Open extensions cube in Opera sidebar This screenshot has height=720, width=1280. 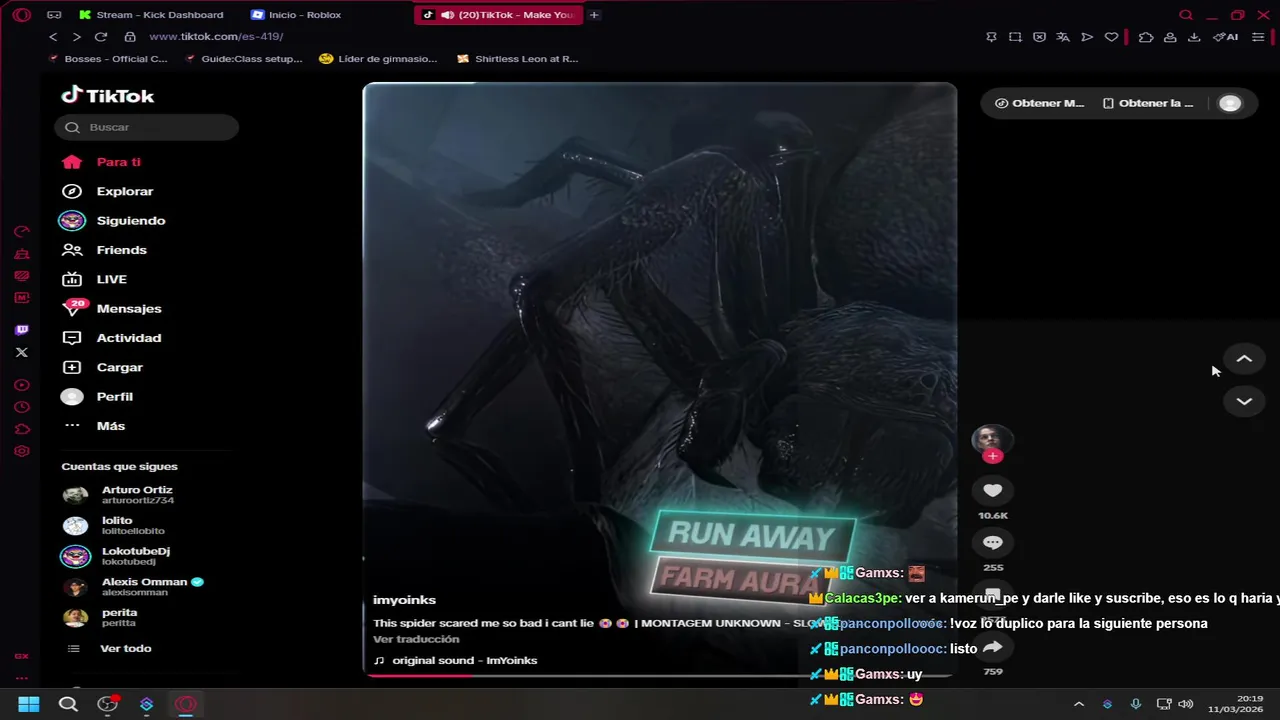[22, 429]
